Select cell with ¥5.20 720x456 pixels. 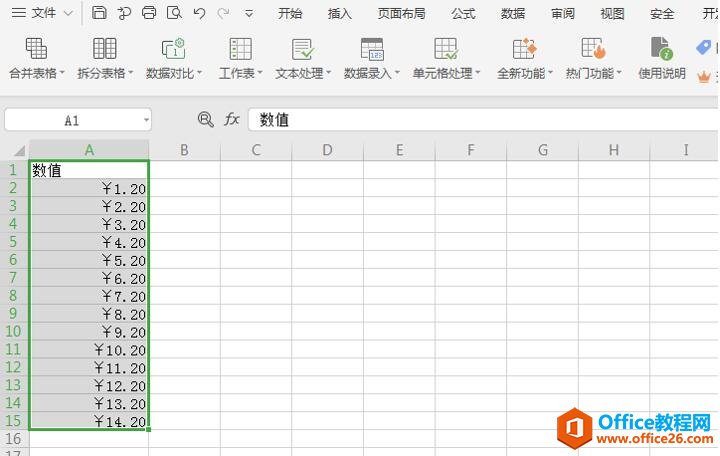pyautogui.click(x=89, y=259)
